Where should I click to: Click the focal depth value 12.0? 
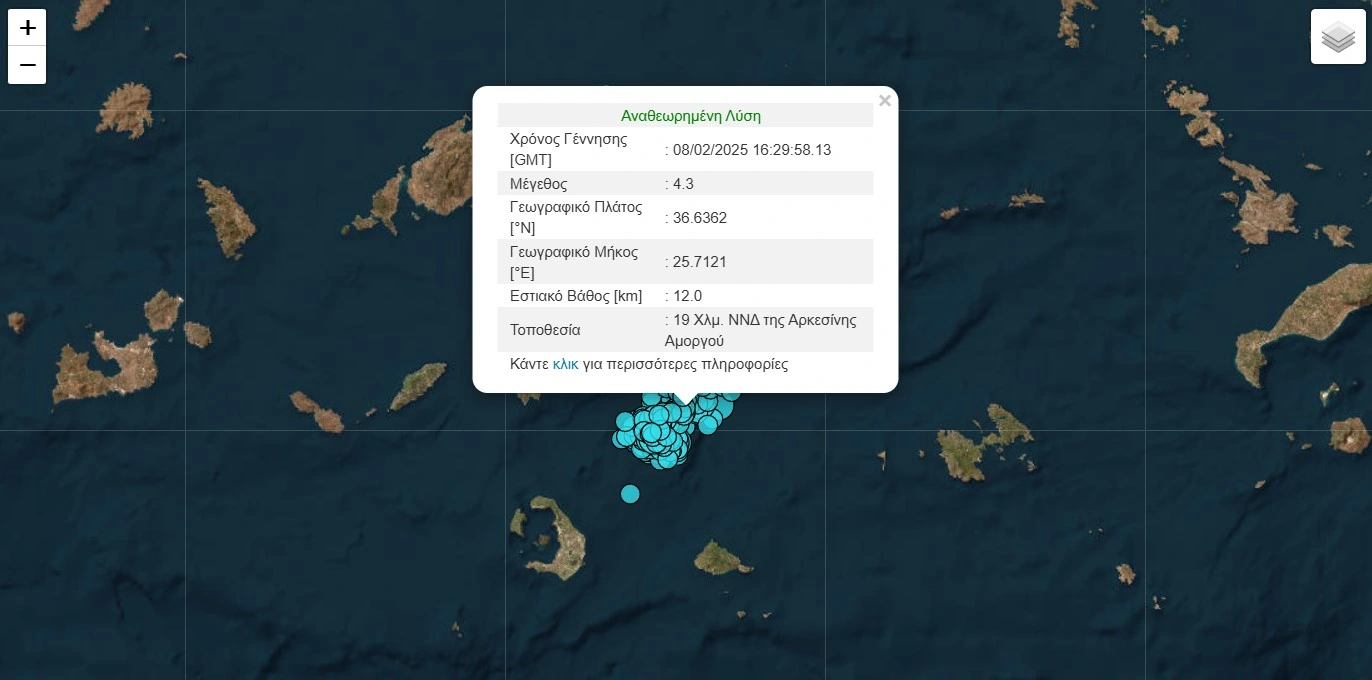[x=687, y=296]
